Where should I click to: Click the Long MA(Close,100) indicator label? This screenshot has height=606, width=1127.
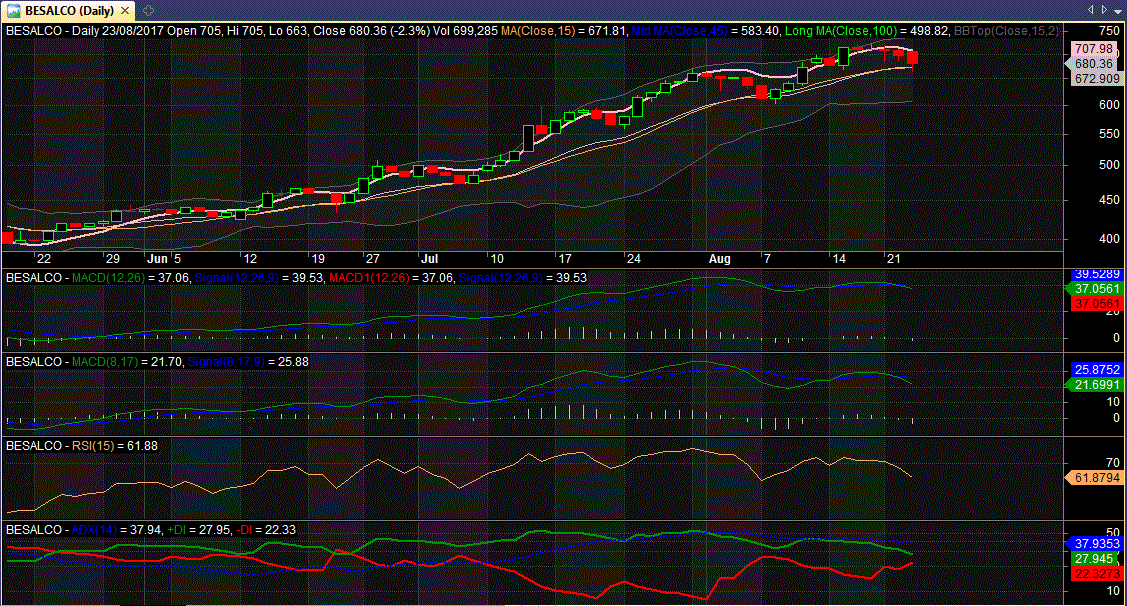[841, 31]
